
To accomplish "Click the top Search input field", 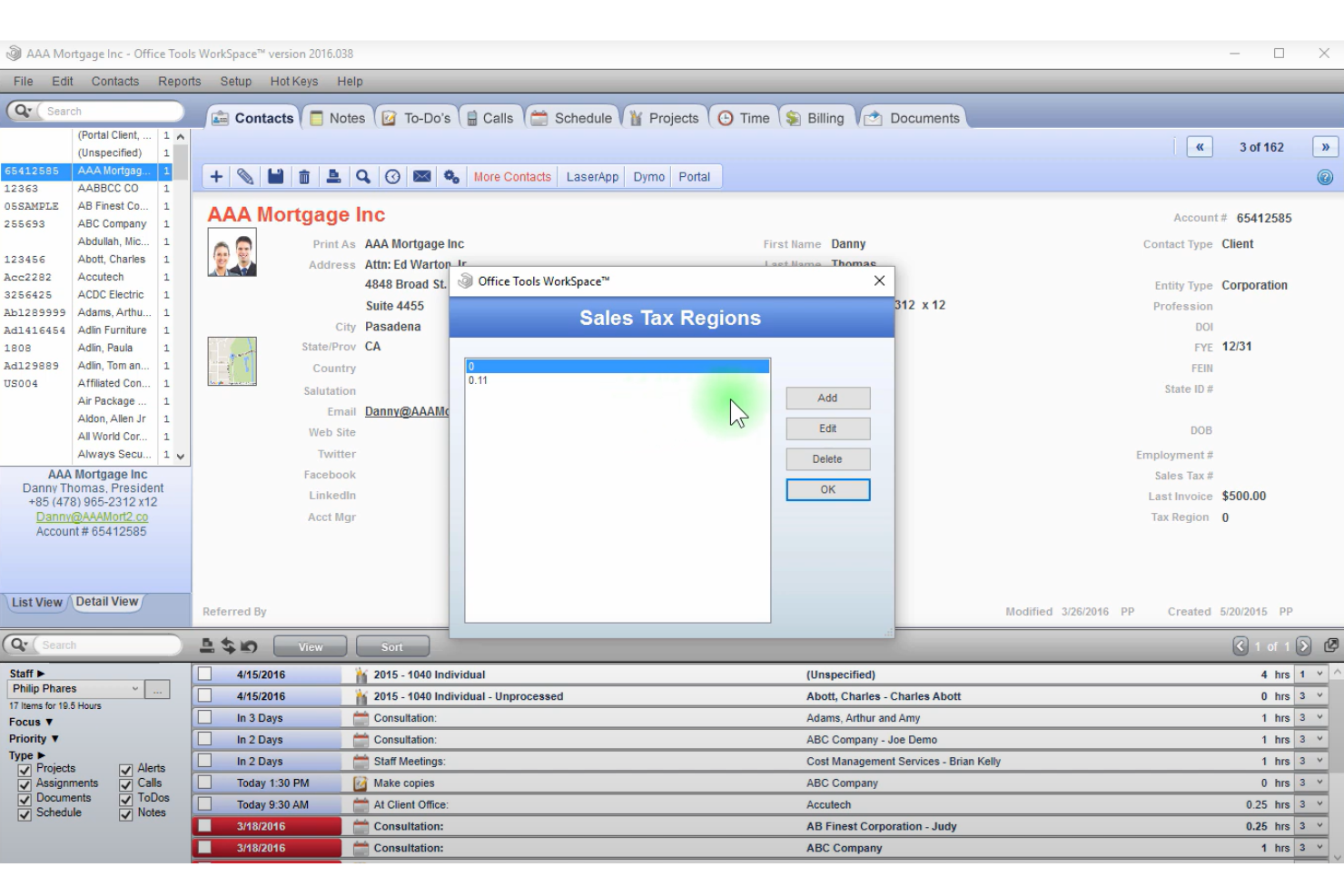I will (111, 111).
